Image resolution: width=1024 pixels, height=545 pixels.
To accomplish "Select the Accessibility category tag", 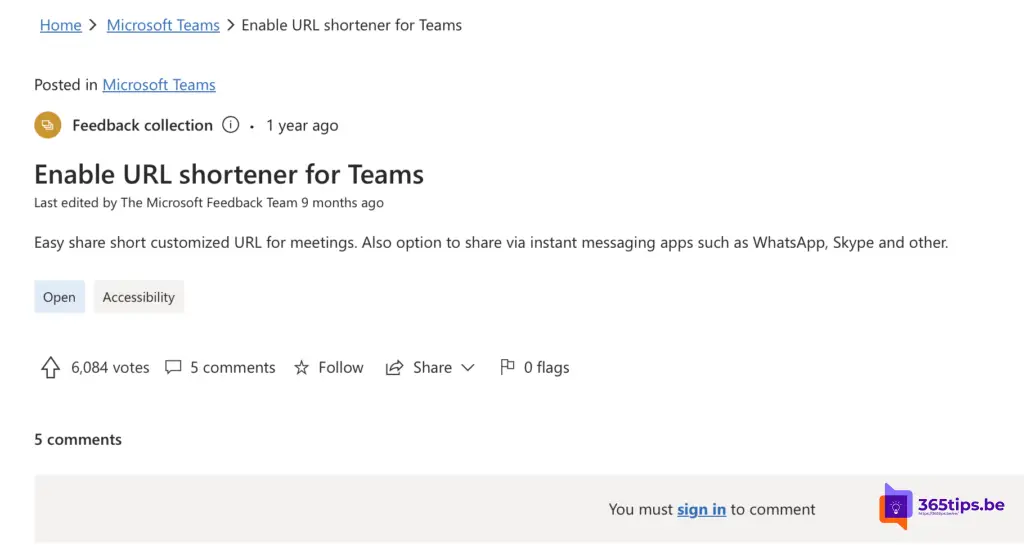I will tap(138, 297).
